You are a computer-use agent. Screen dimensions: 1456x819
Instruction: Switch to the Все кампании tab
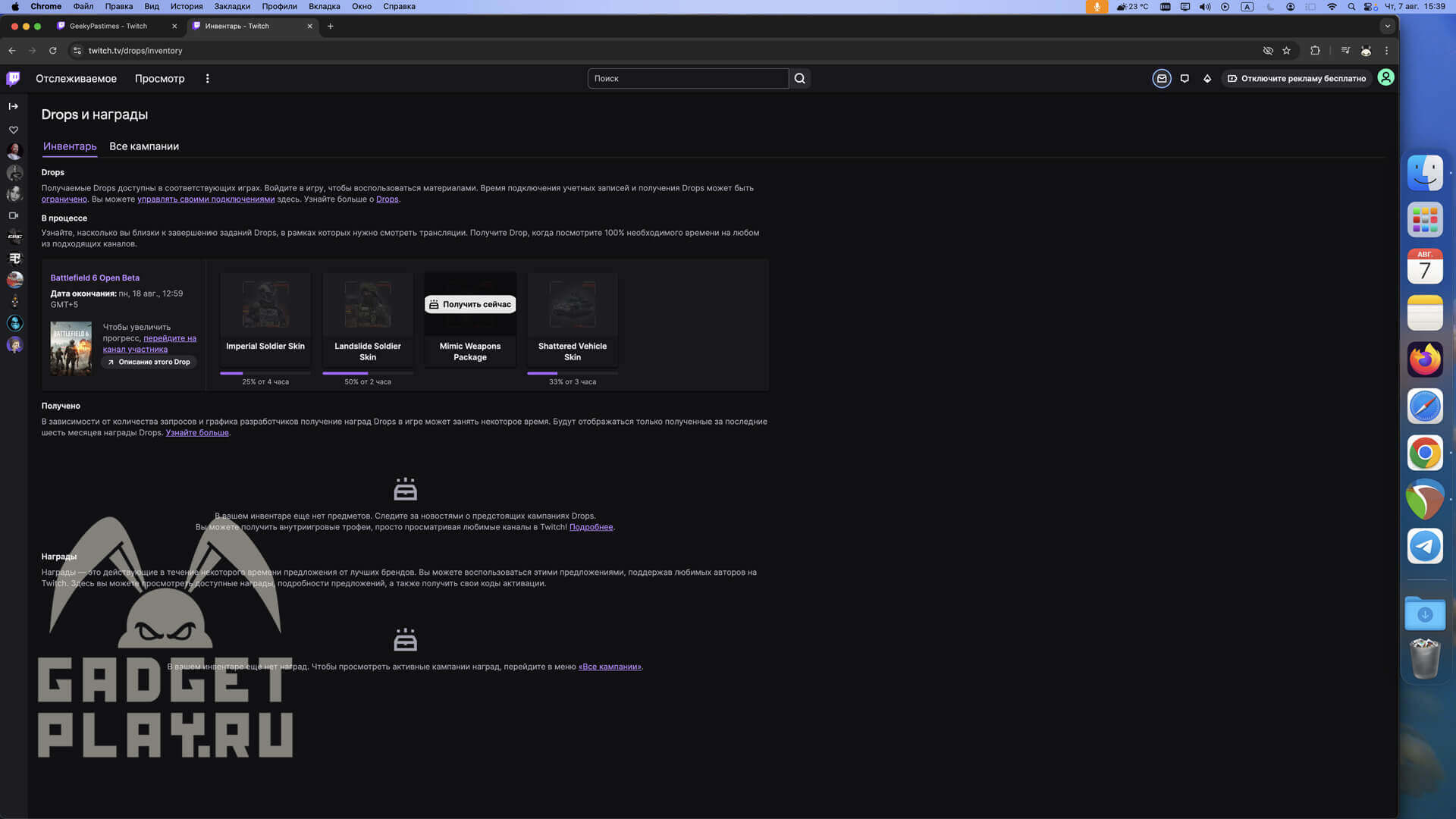point(144,146)
